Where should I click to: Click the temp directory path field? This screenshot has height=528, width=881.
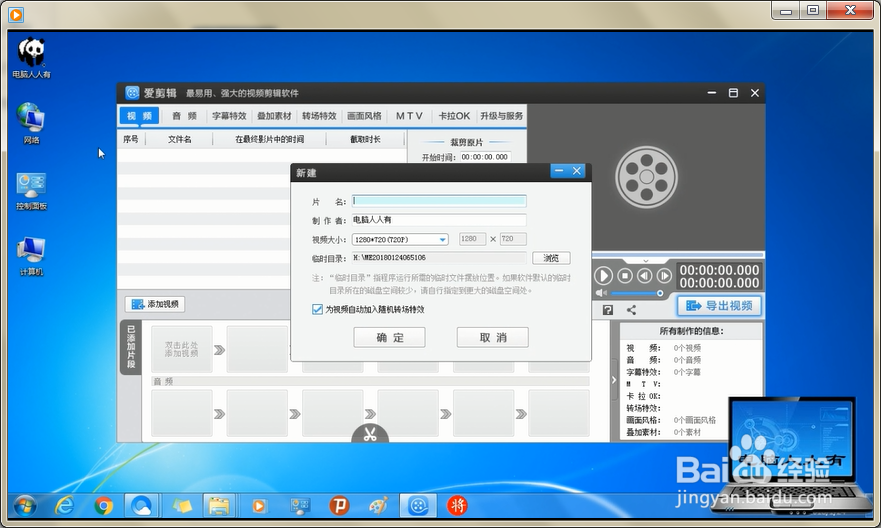[439, 258]
